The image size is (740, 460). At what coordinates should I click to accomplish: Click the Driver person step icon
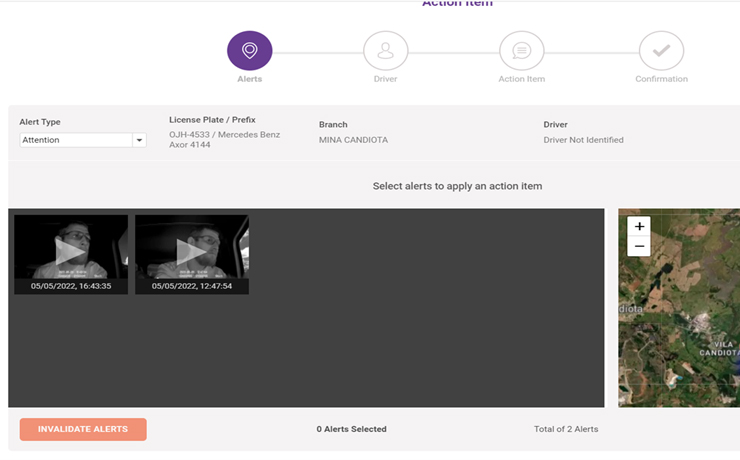(x=385, y=51)
